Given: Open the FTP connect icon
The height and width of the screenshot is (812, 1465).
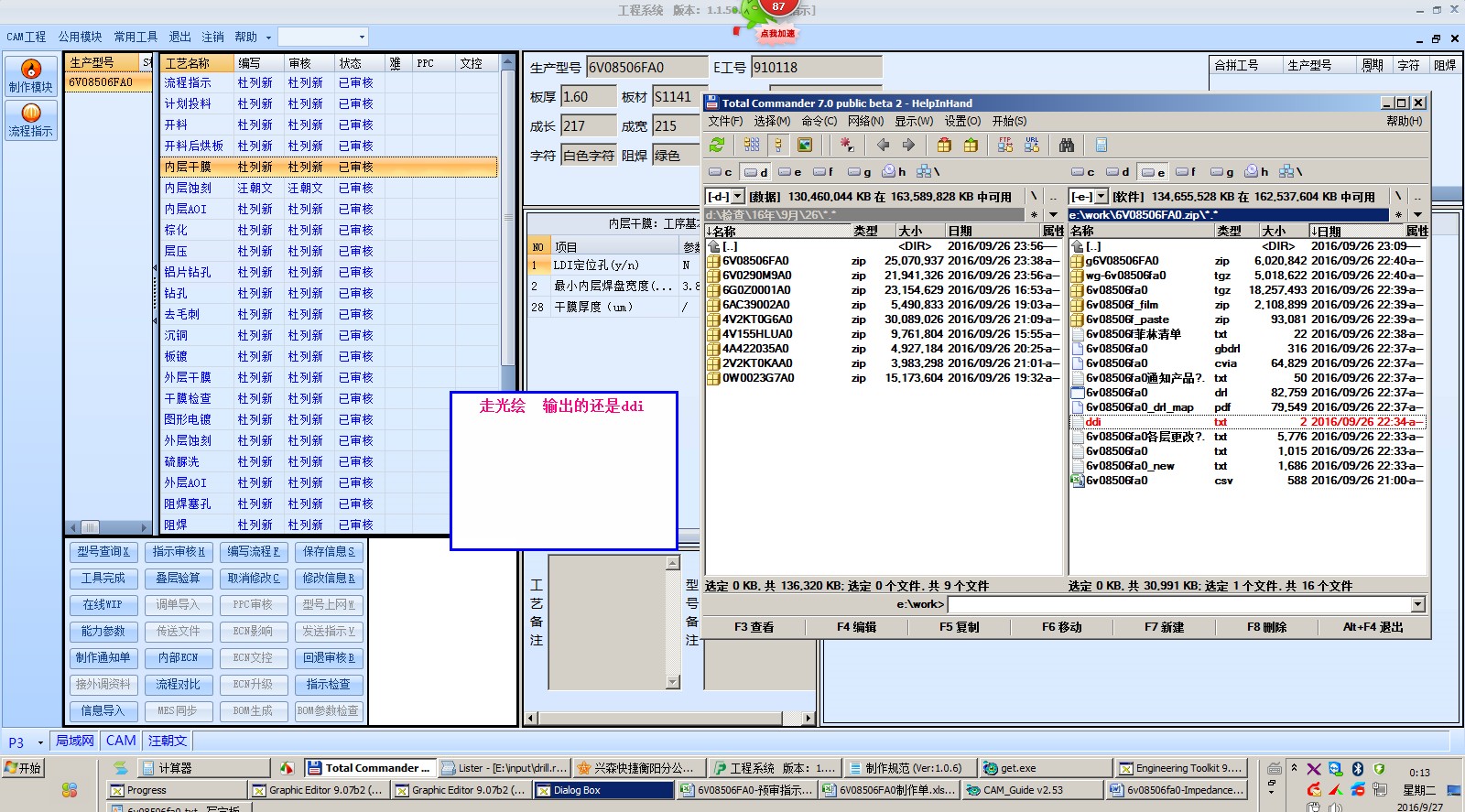Looking at the screenshot, I should click(x=1005, y=145).
